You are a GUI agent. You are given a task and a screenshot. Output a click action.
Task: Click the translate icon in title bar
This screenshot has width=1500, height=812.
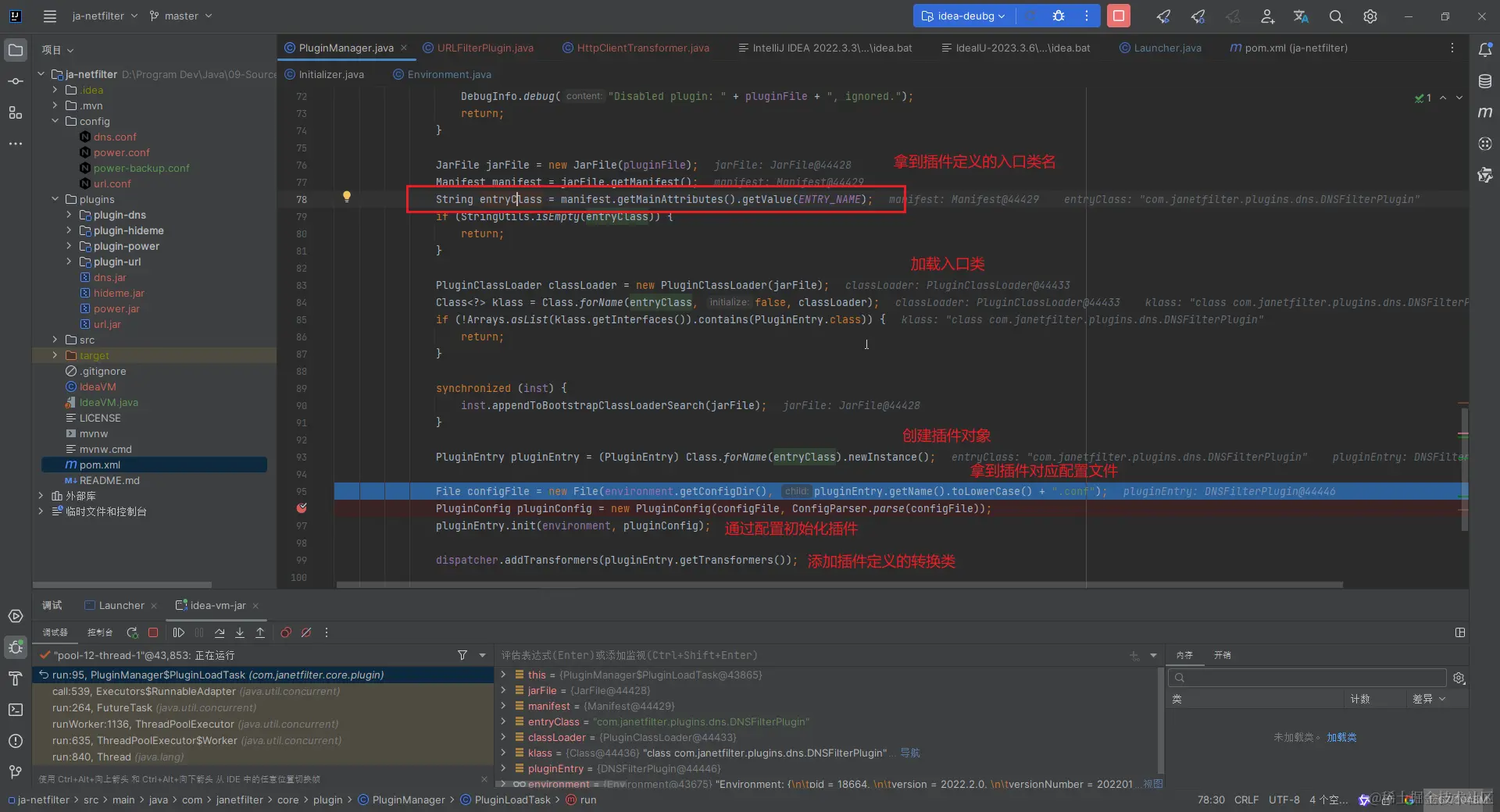(x=1302, y=16)
